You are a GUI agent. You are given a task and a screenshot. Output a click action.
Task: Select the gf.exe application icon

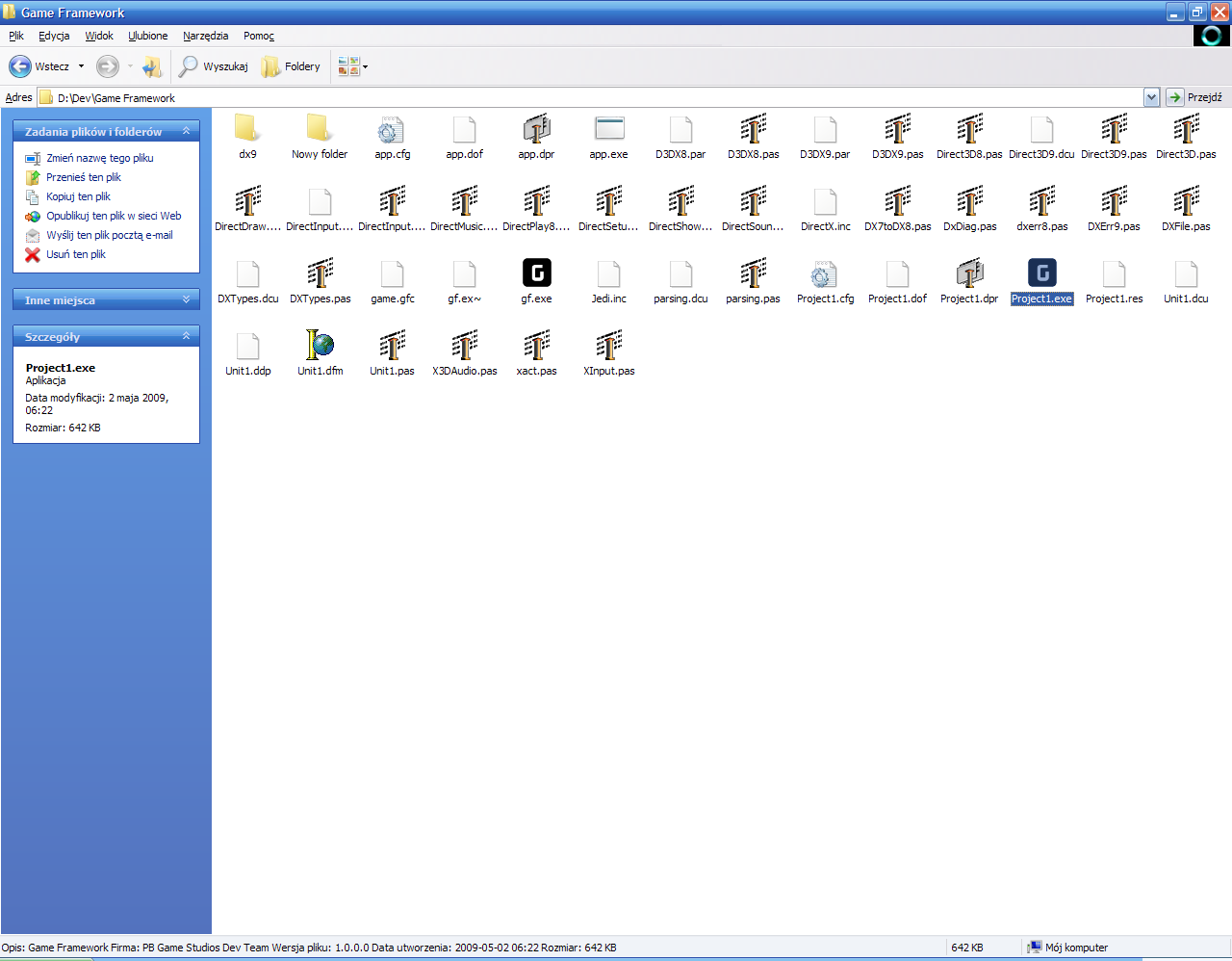click(x=536, y=273)
